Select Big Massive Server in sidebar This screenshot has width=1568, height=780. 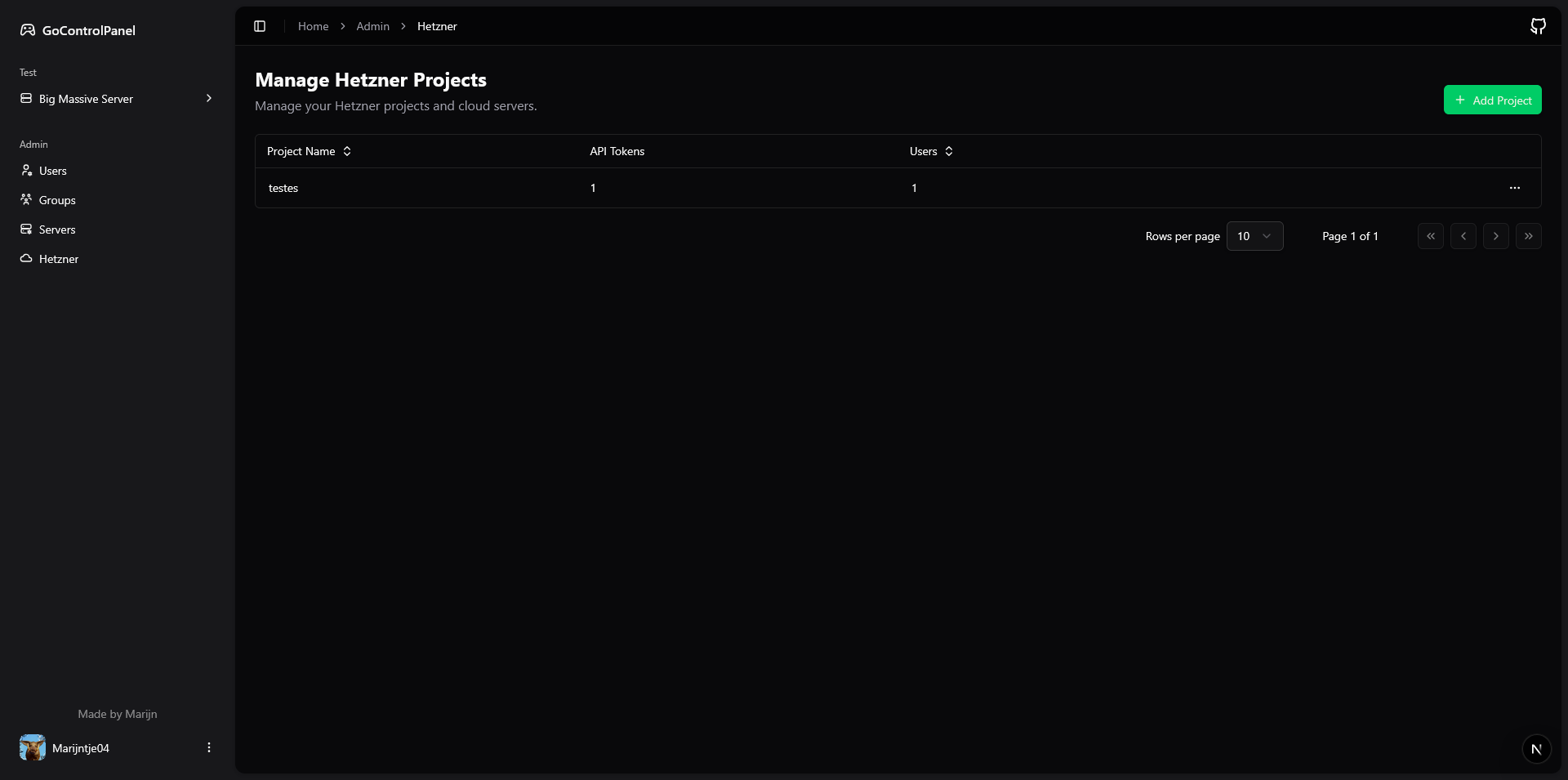click(118, 99)
